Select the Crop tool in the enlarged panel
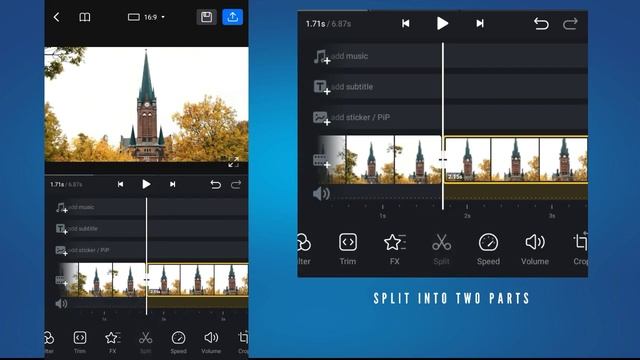Viewport: 640px width, 360px height. 580,249
